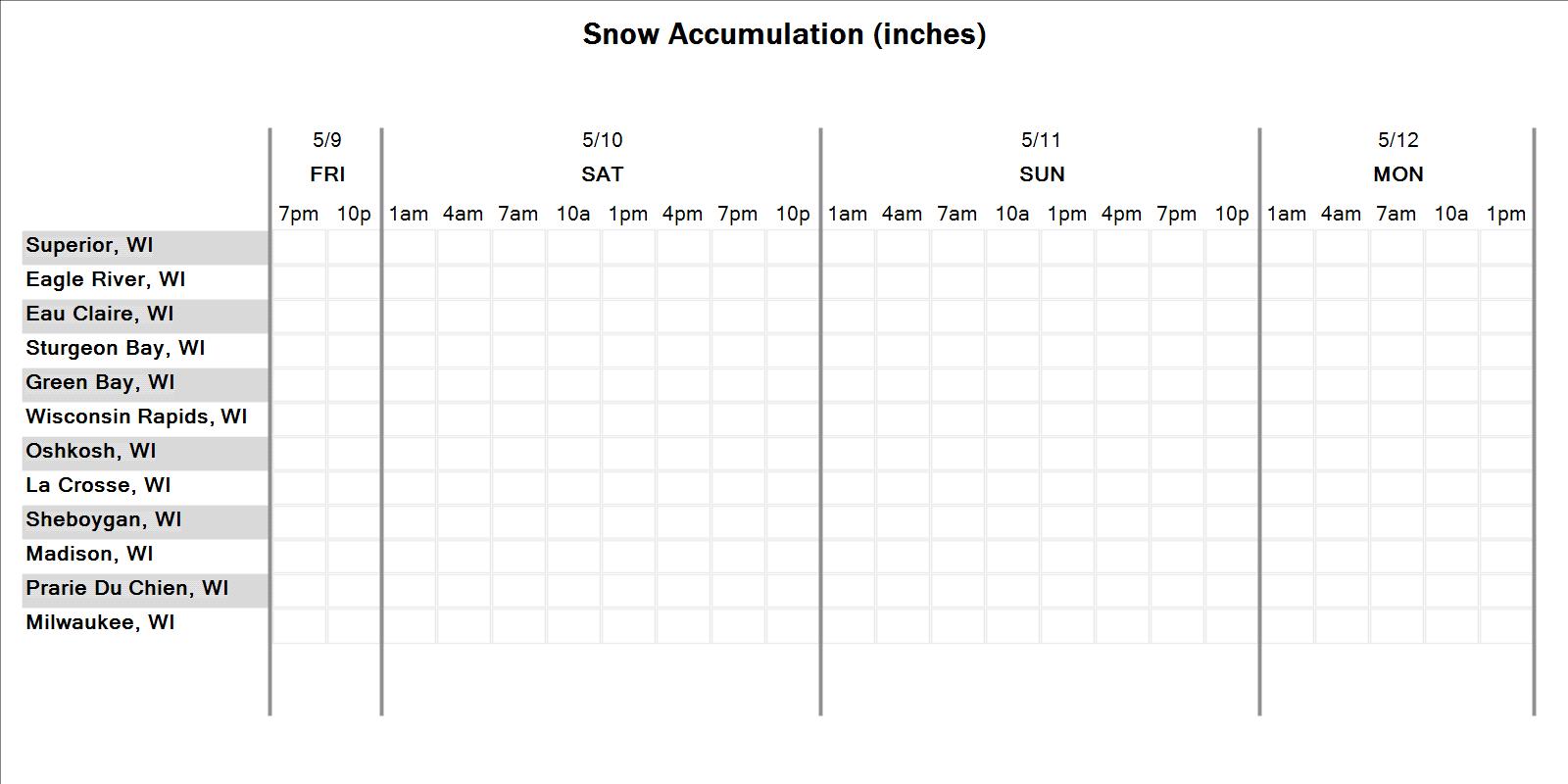Click the SUN 5/11 day header
This screenshot has width=1568, height=784.
pyautogui.click(x=1042, y=158)
